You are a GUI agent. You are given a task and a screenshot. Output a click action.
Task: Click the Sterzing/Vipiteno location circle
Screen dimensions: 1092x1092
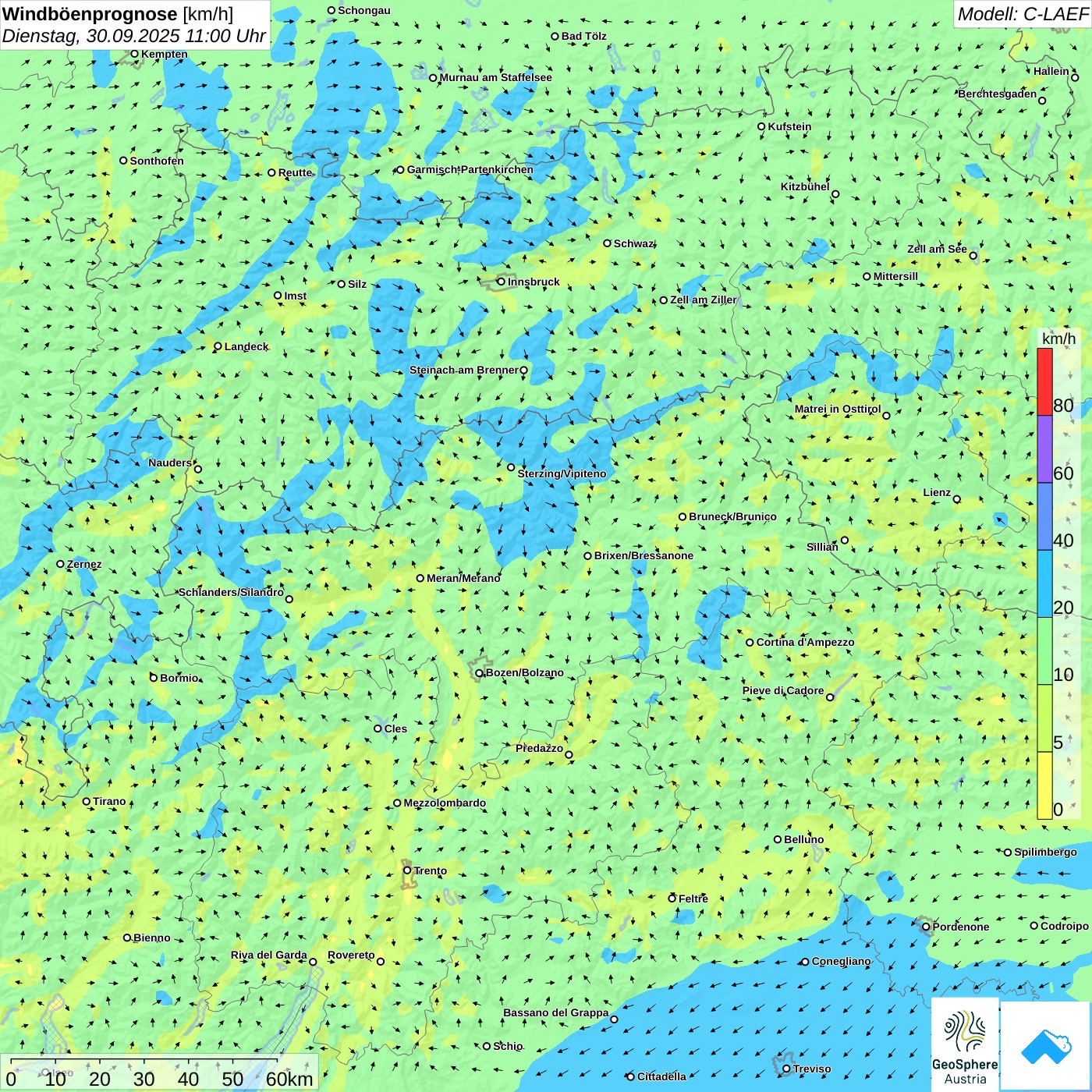point(511,468)
